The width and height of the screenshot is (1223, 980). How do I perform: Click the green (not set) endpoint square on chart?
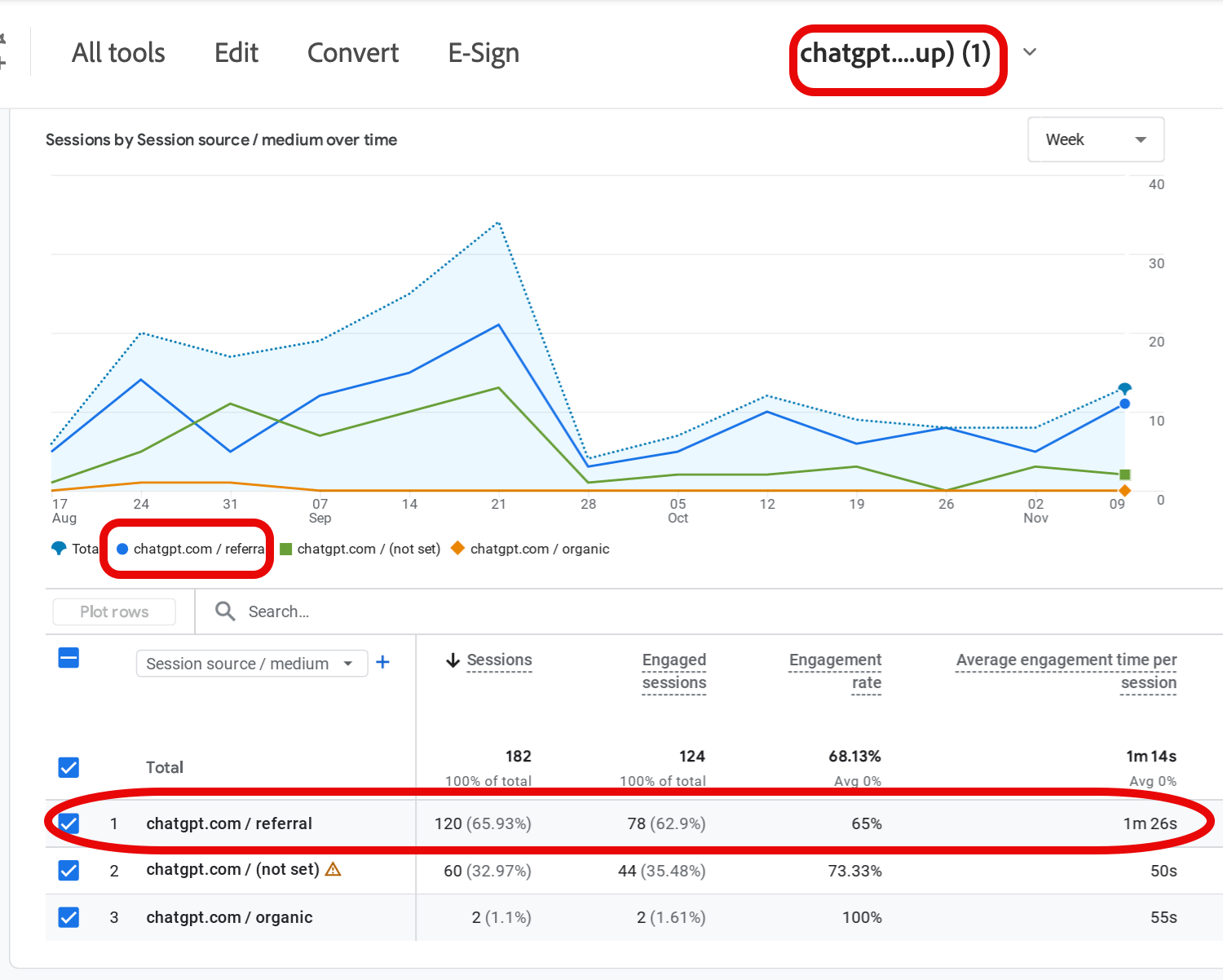(x=1125, y=475)
